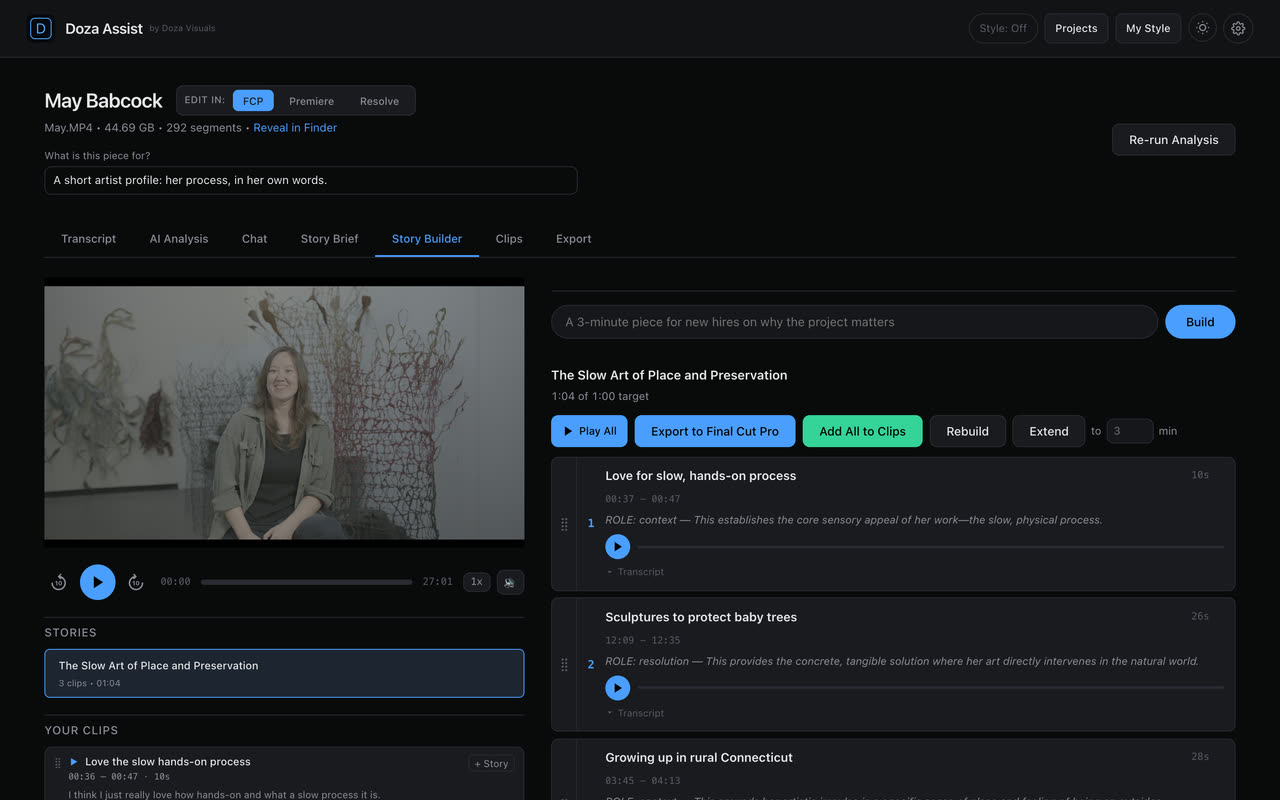1280x800 pixels.
Task: Expand Transcript under 'Love for slow' clip
Action: (636, 572)
